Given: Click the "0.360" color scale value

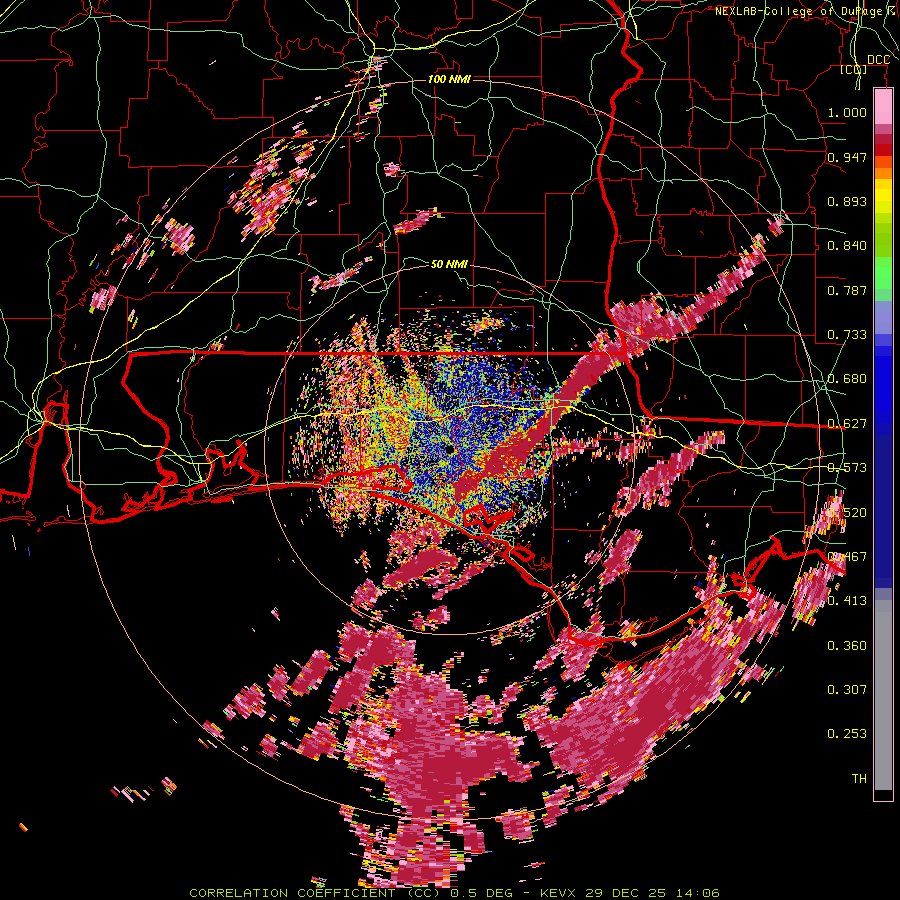Looking at the screenshot, I should pyautogui.click(x=847, y=646).
